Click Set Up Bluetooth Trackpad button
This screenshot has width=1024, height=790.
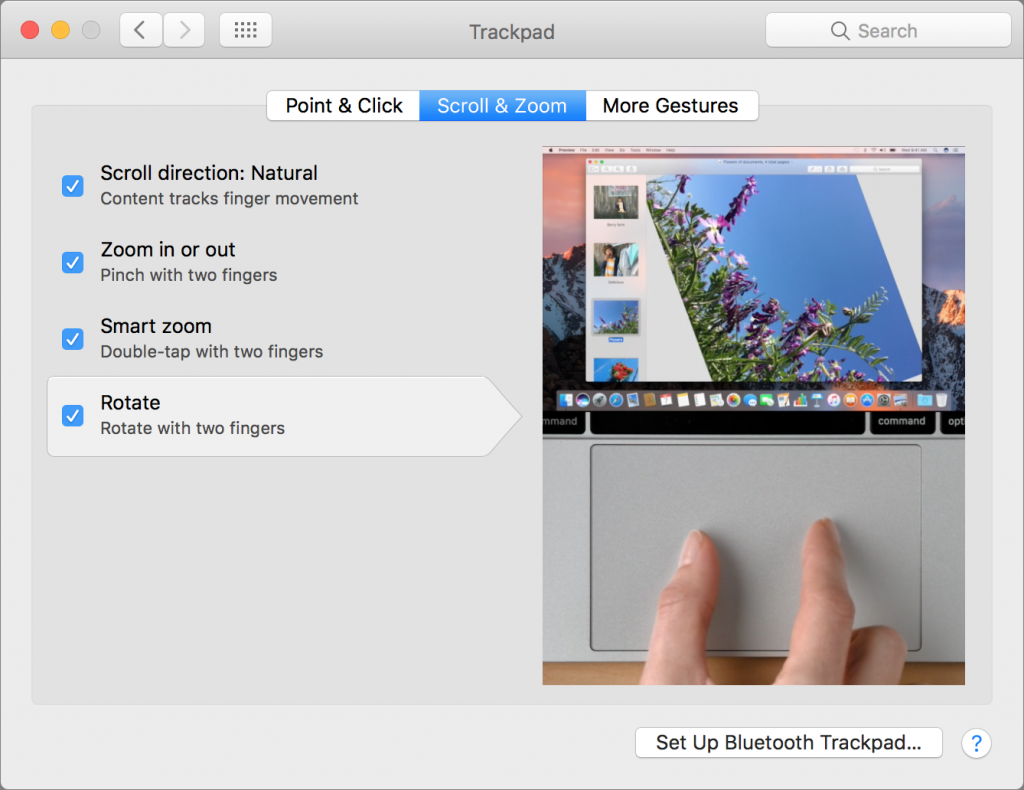788,742
